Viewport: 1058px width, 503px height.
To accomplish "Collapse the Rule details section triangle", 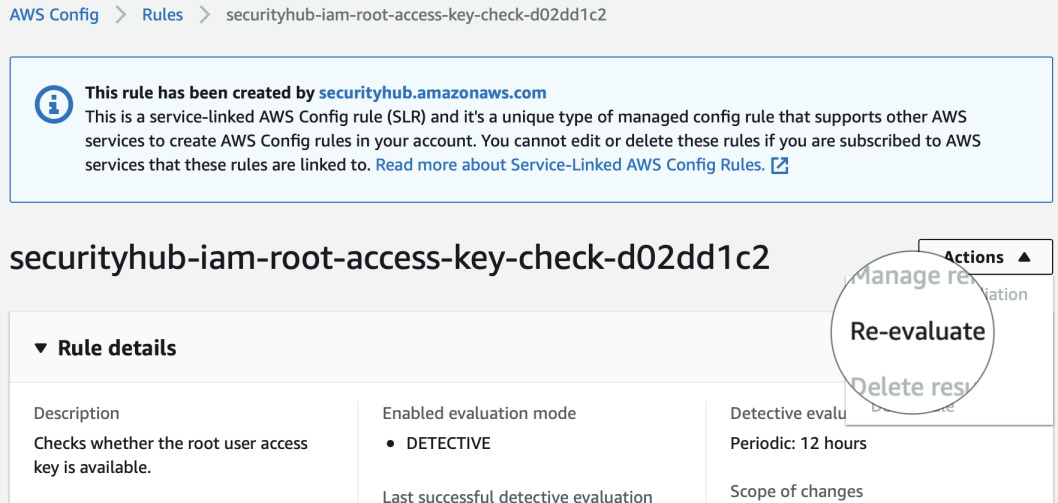I will click(x=40, y=348).
